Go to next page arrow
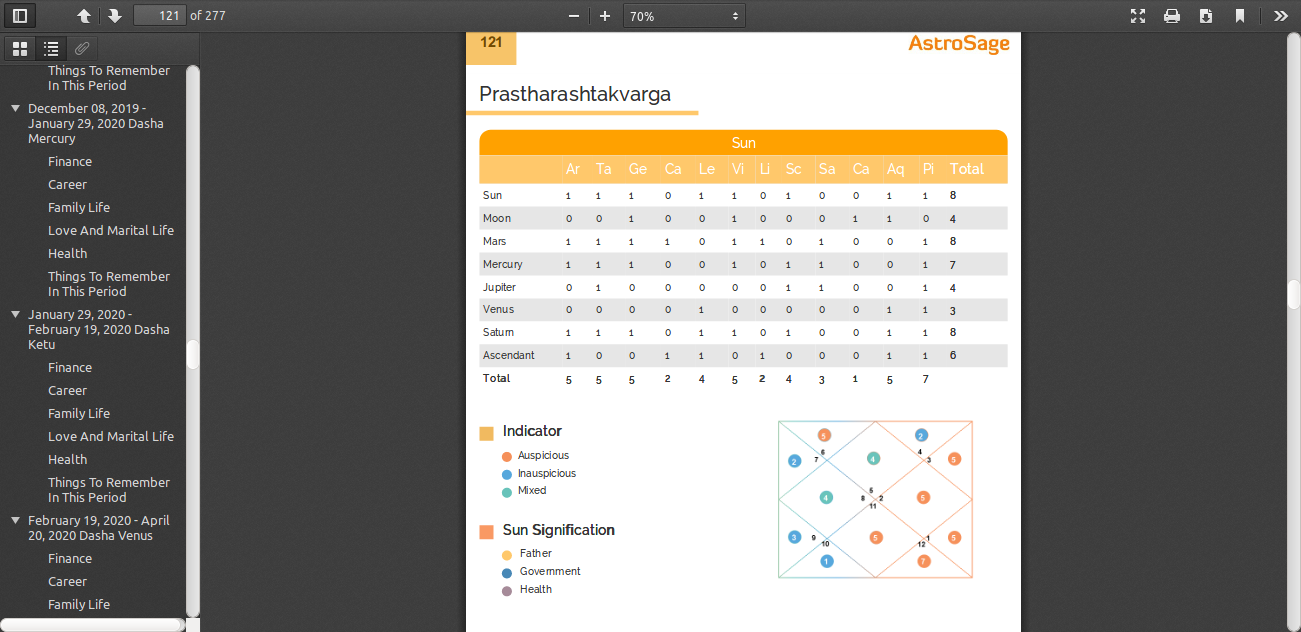 pos(114,16)
